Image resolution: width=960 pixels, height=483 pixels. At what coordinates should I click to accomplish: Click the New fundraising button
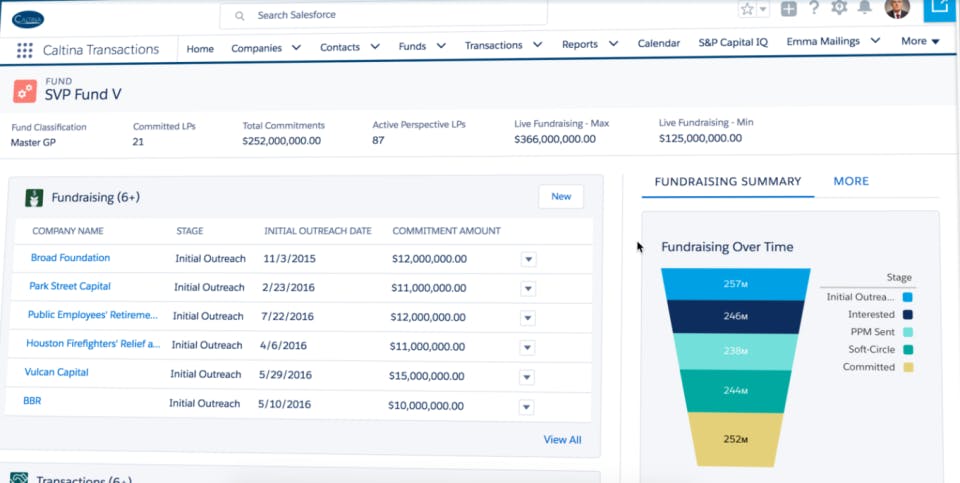click(x=561, y=197)
